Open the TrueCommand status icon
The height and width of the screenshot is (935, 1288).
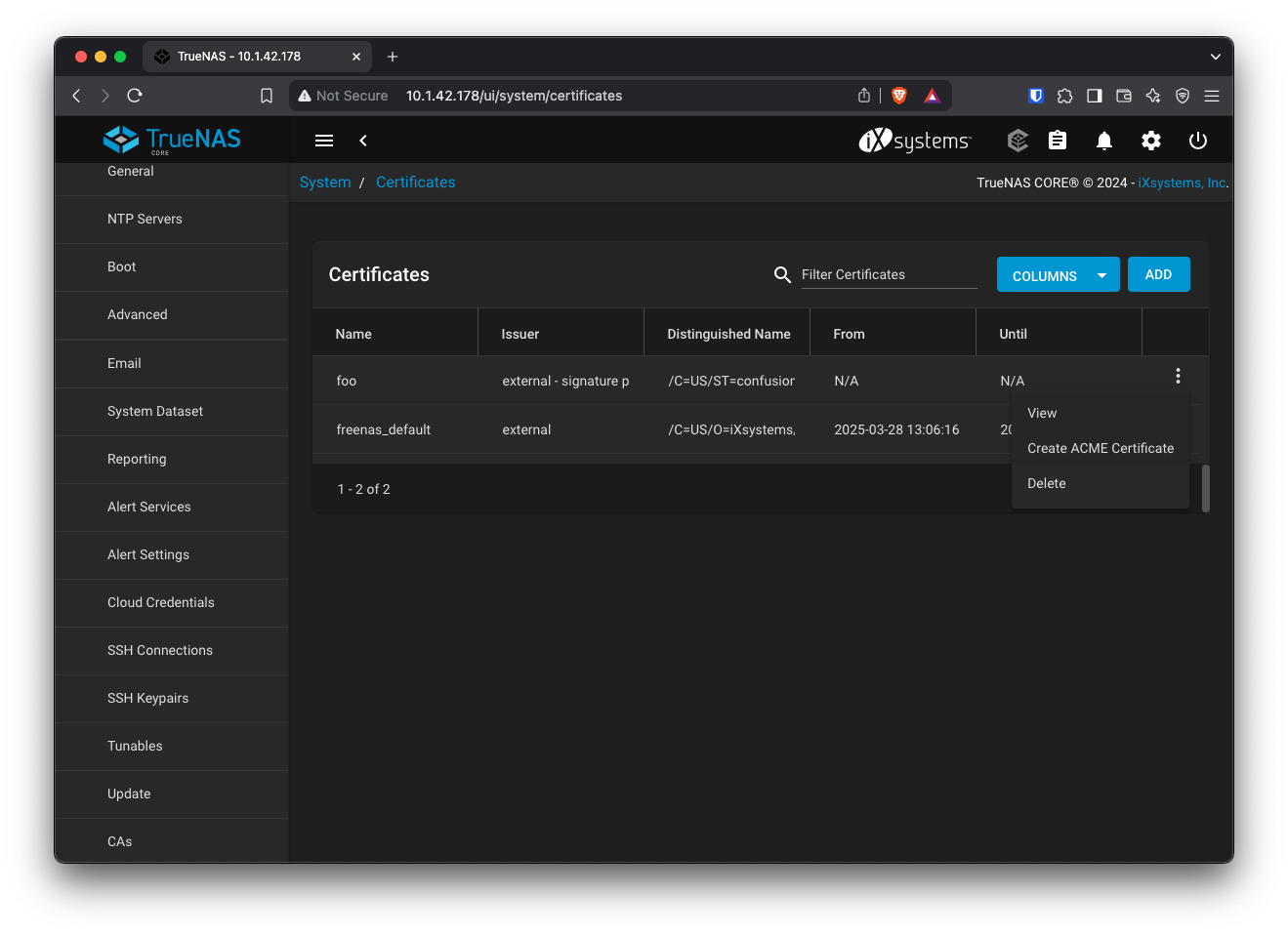(1018, 141)
